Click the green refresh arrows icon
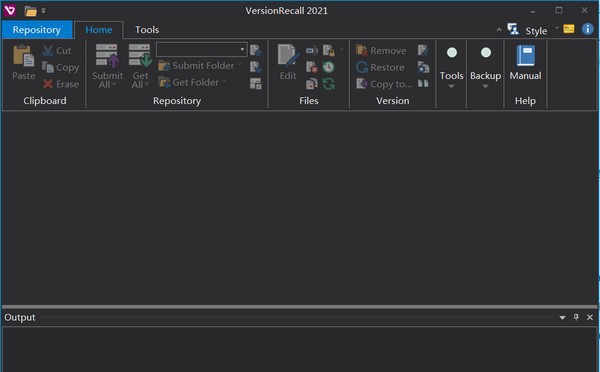 coord(329,83)
